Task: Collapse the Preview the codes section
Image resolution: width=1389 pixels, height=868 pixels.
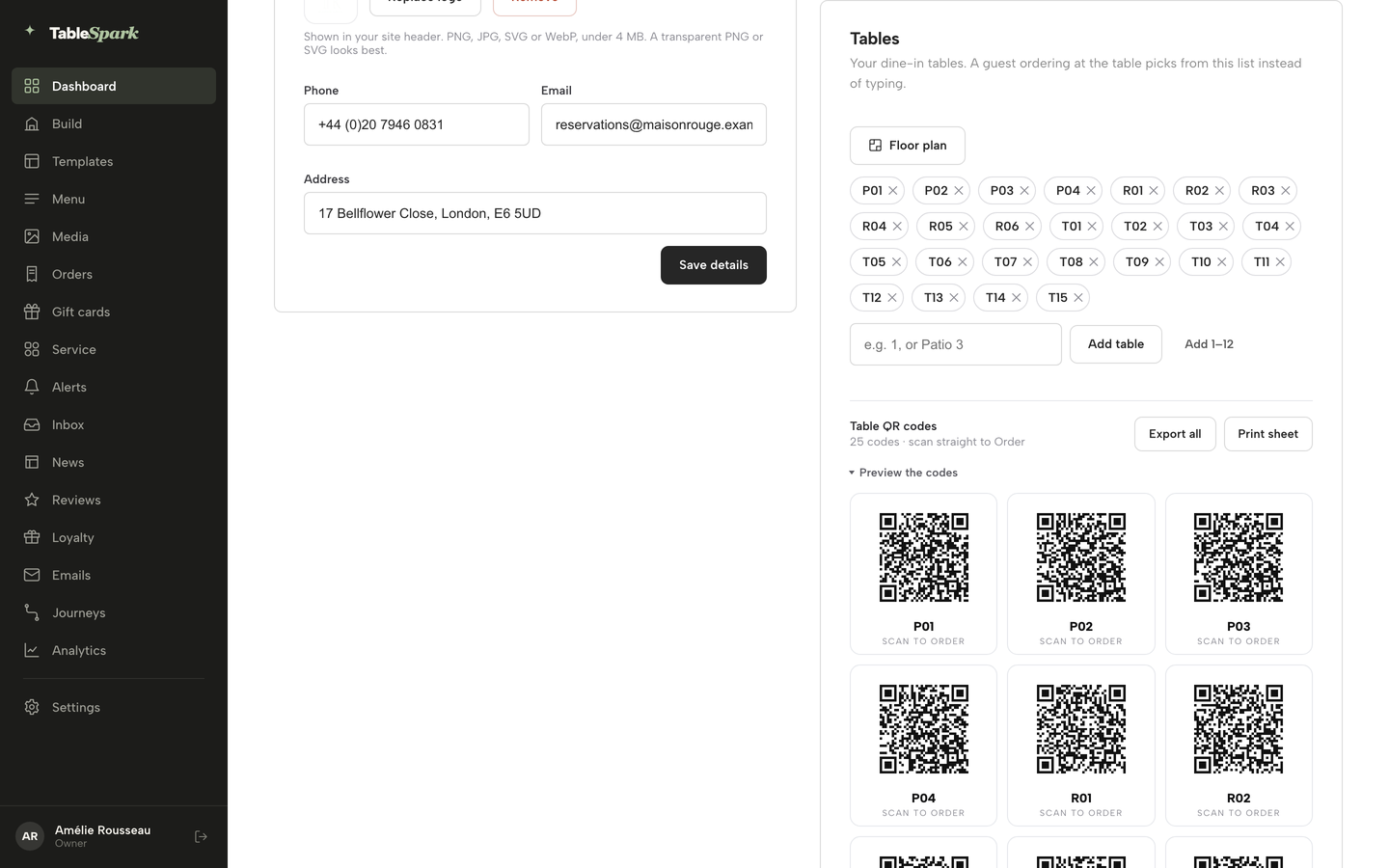Action: (x=904, y=473)
